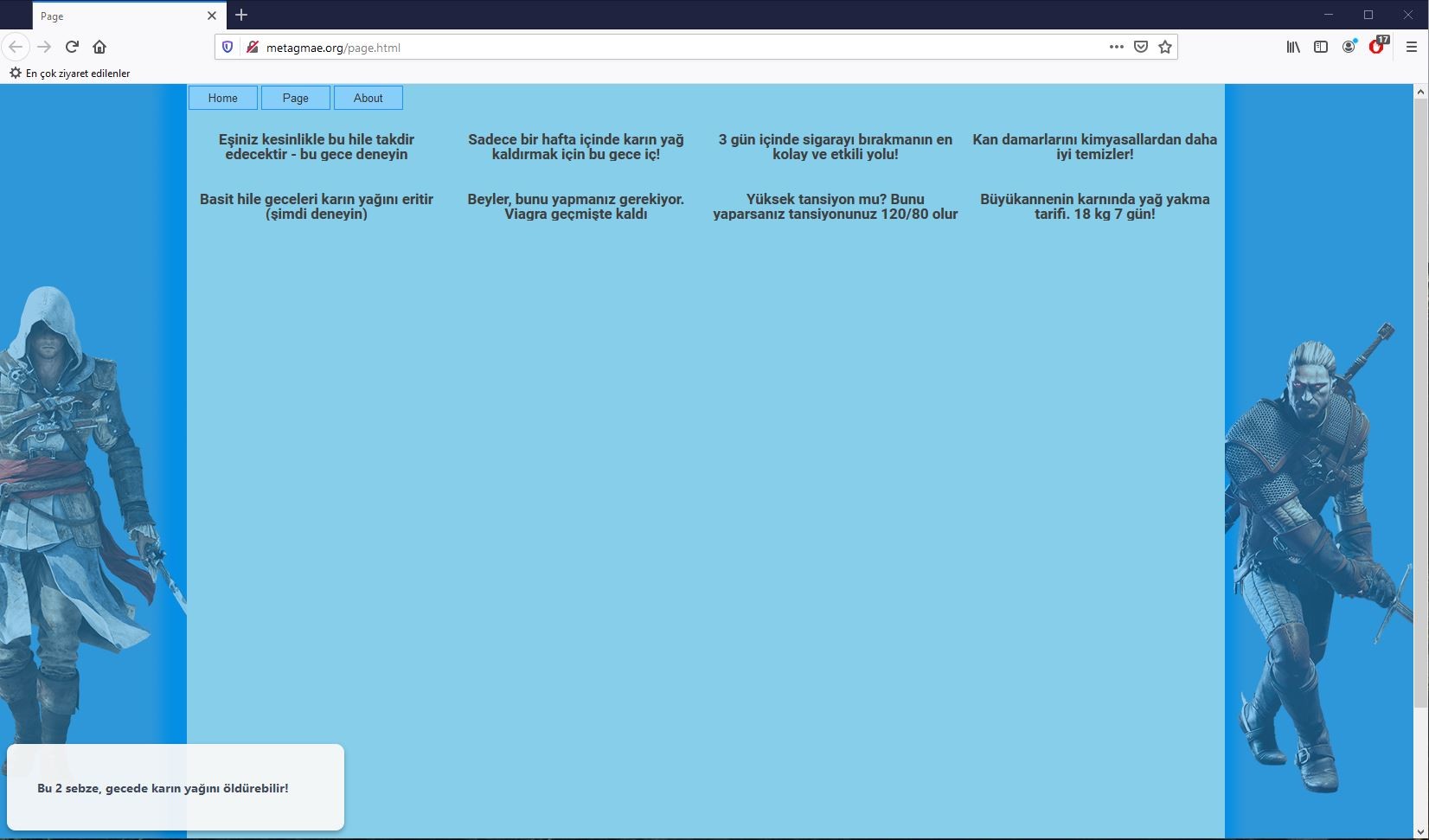1429x840 pixels.
Task: Open the Firefox account icon
Action: click(x=1349, y=47)
